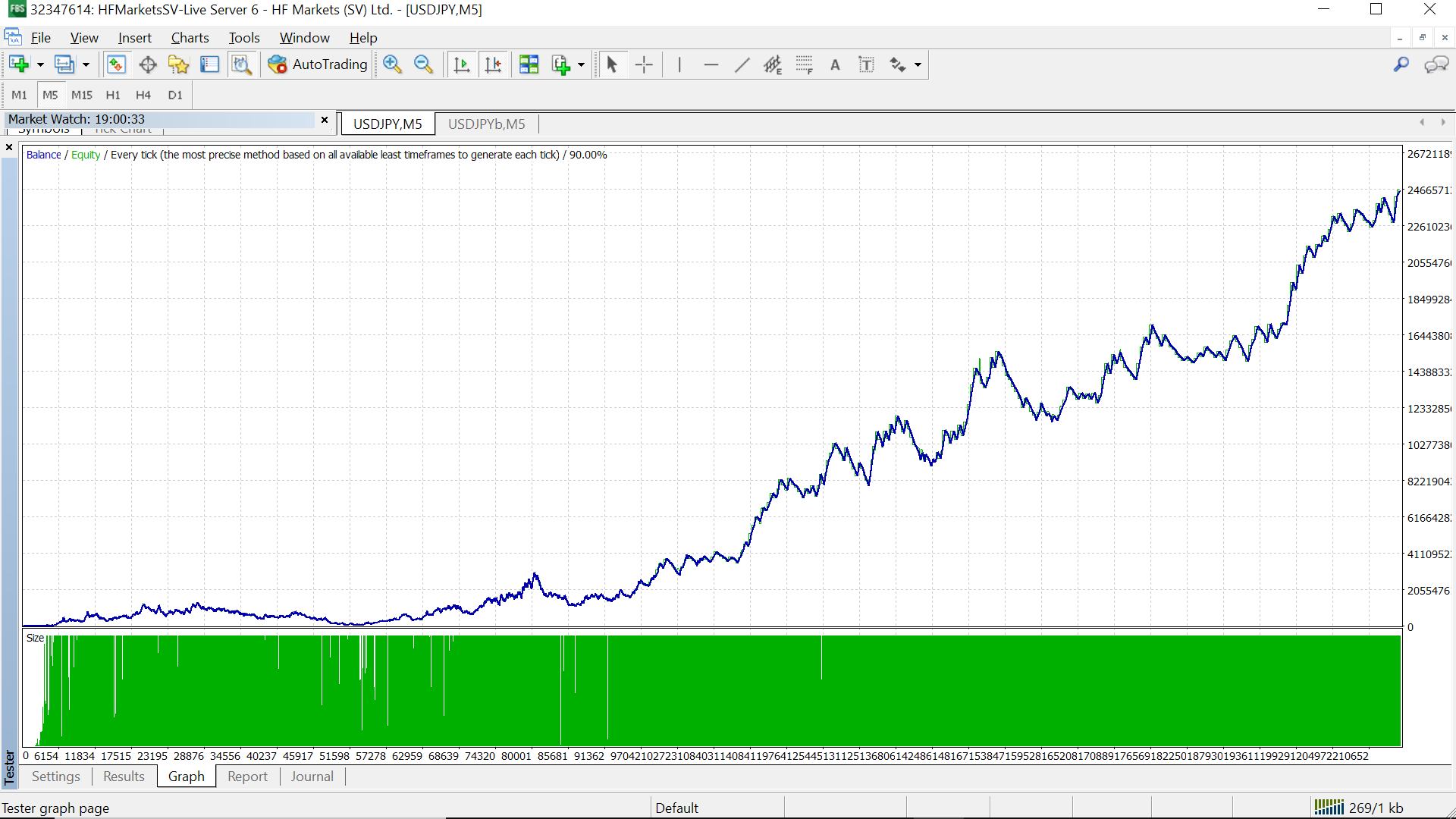Screen dimensions: 1456x819
Task: Switch to M15 timeframe
Action: pos(82,95)
